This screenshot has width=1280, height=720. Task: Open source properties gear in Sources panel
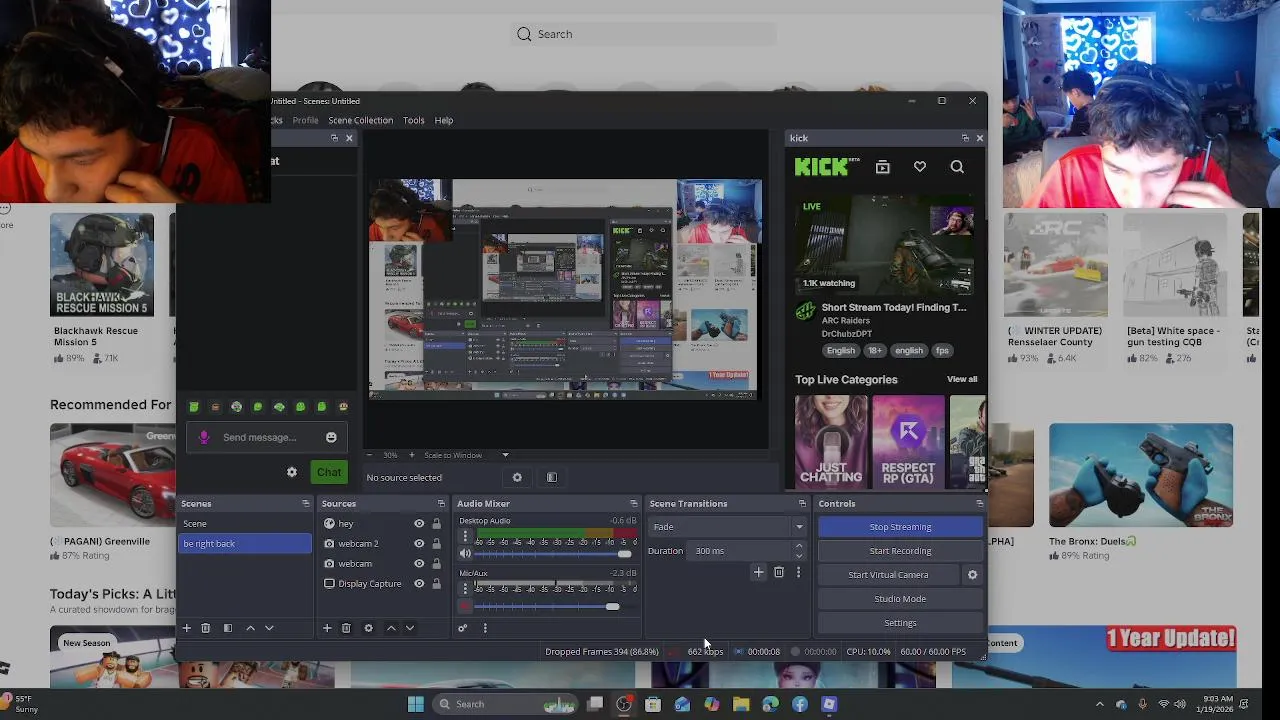(368, 628)
